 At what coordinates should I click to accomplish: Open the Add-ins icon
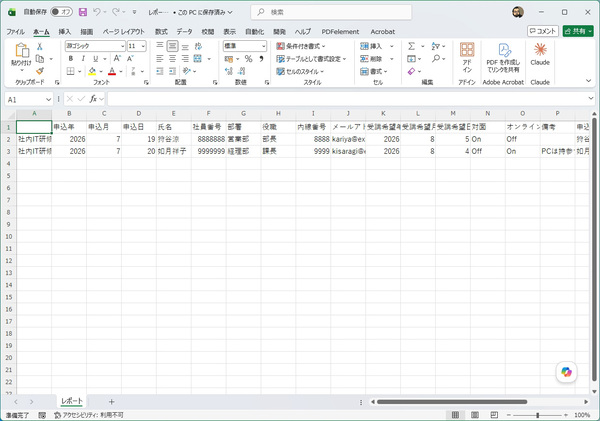[467, 57]
